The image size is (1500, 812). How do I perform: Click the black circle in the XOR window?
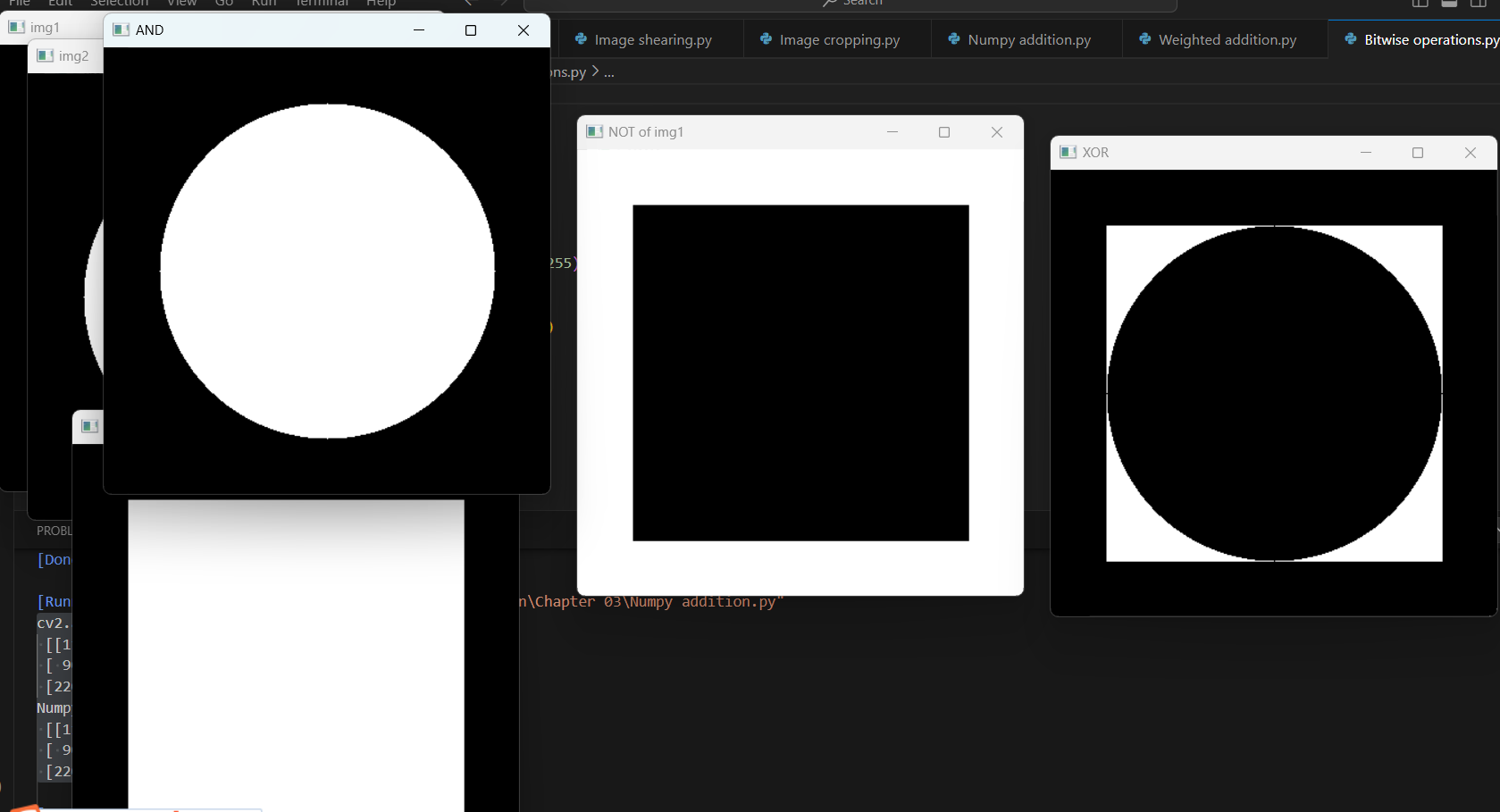(1274, 393)
